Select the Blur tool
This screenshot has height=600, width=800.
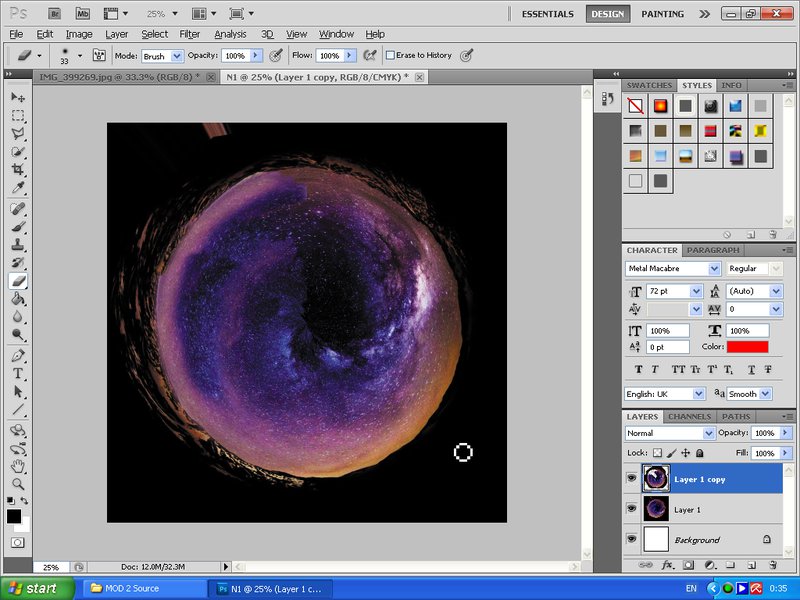click(18, 316)
